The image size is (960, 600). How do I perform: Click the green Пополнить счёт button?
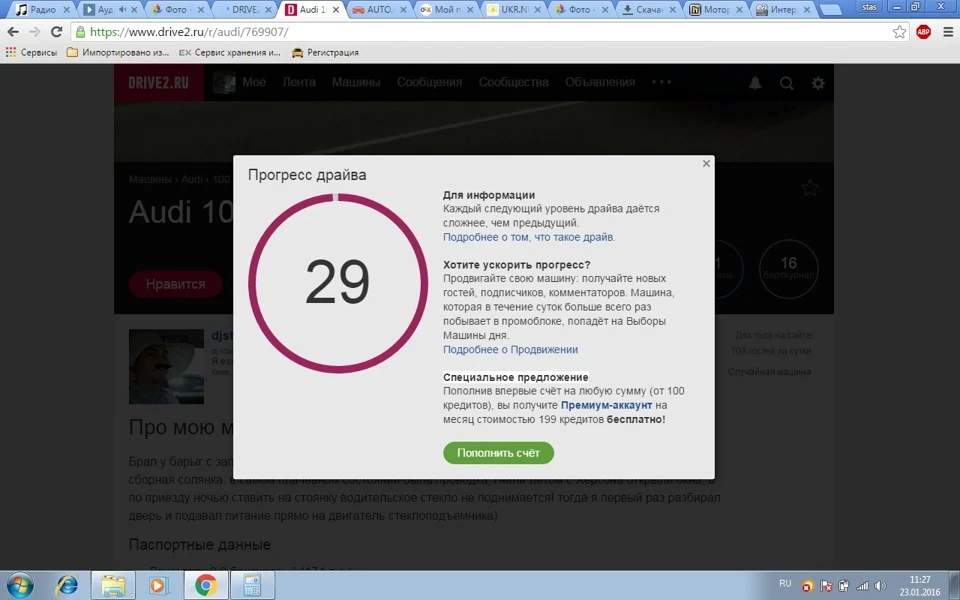coord(498,453)
